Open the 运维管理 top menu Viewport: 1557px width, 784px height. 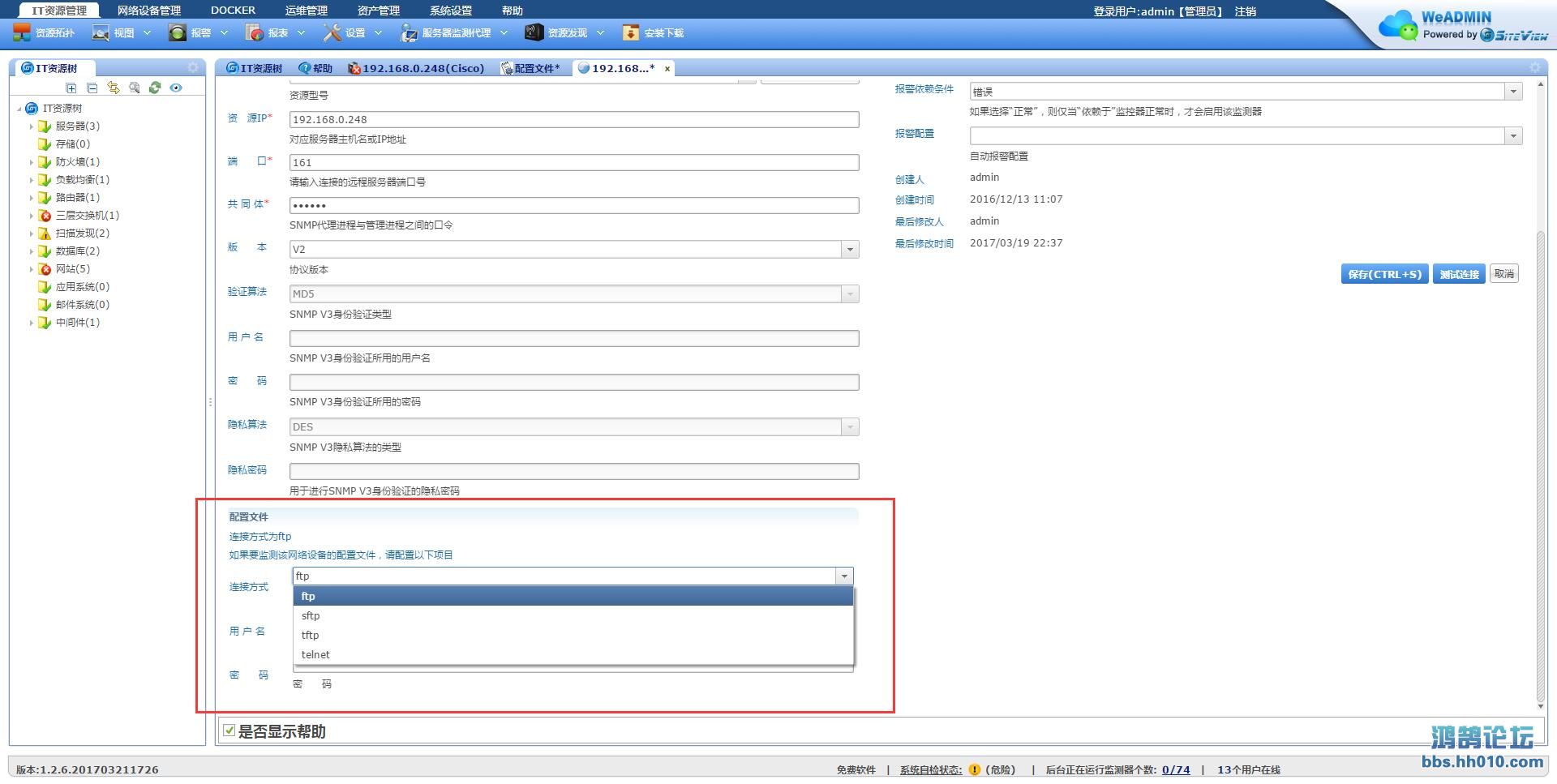pos(307,11)
